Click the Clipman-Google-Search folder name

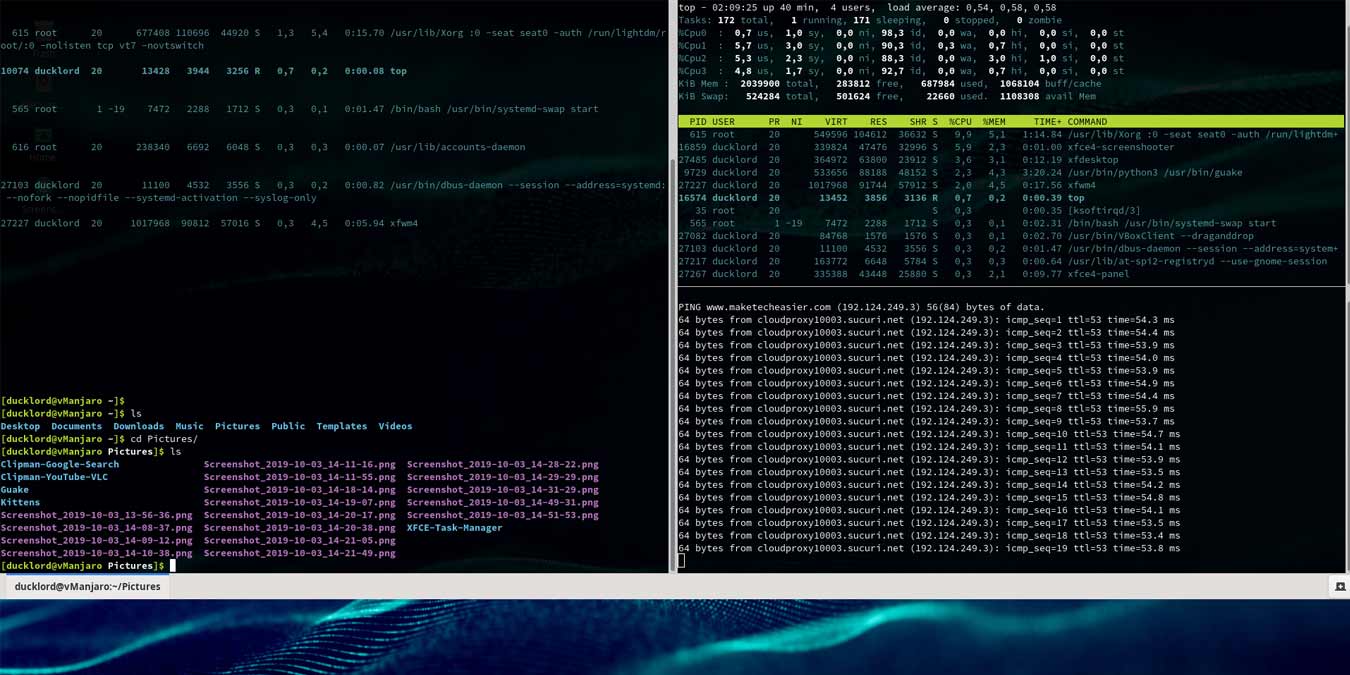pos(59,464)
